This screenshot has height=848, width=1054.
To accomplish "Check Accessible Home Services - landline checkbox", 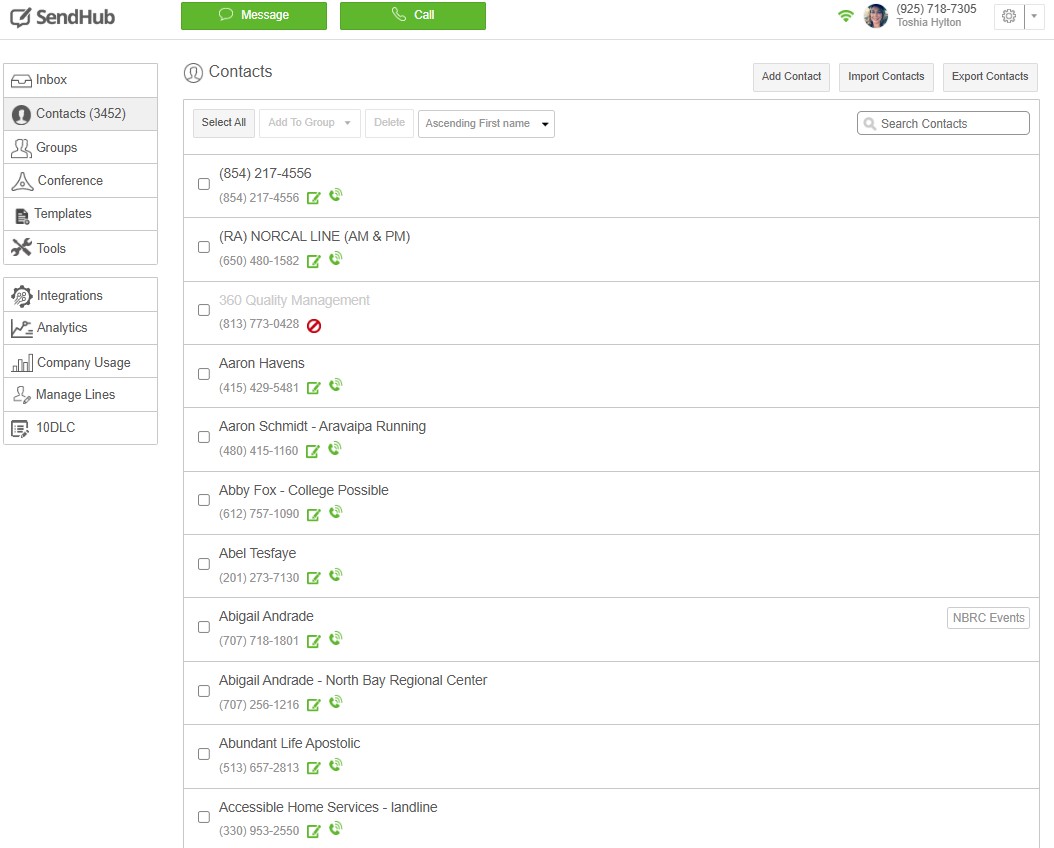I will (x=204, y=818).
